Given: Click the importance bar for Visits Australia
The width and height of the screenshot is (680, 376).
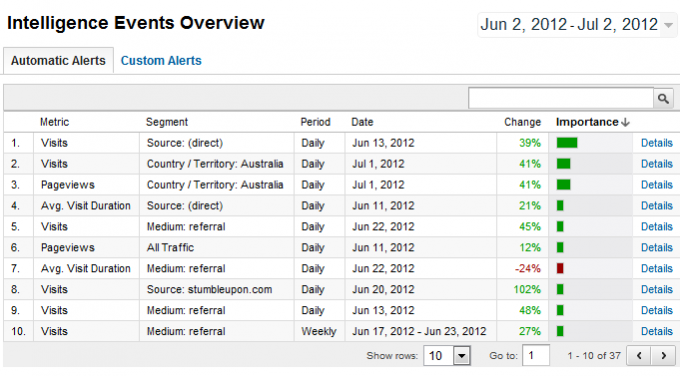Looking at the screenshot, I should pyautogui.click(x=563, y=164).
